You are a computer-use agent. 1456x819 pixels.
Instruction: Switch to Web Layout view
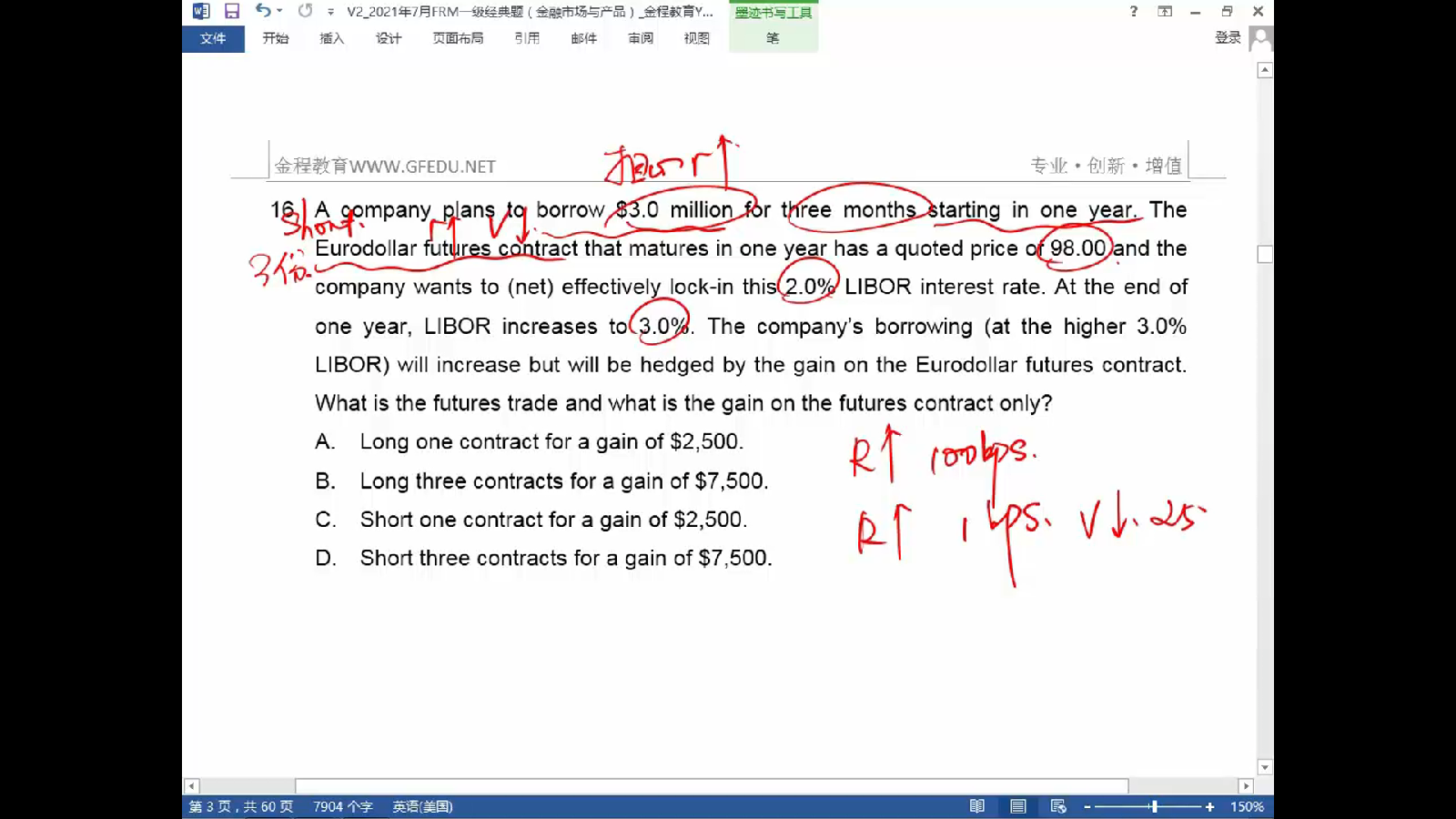tap(1058, 806)
